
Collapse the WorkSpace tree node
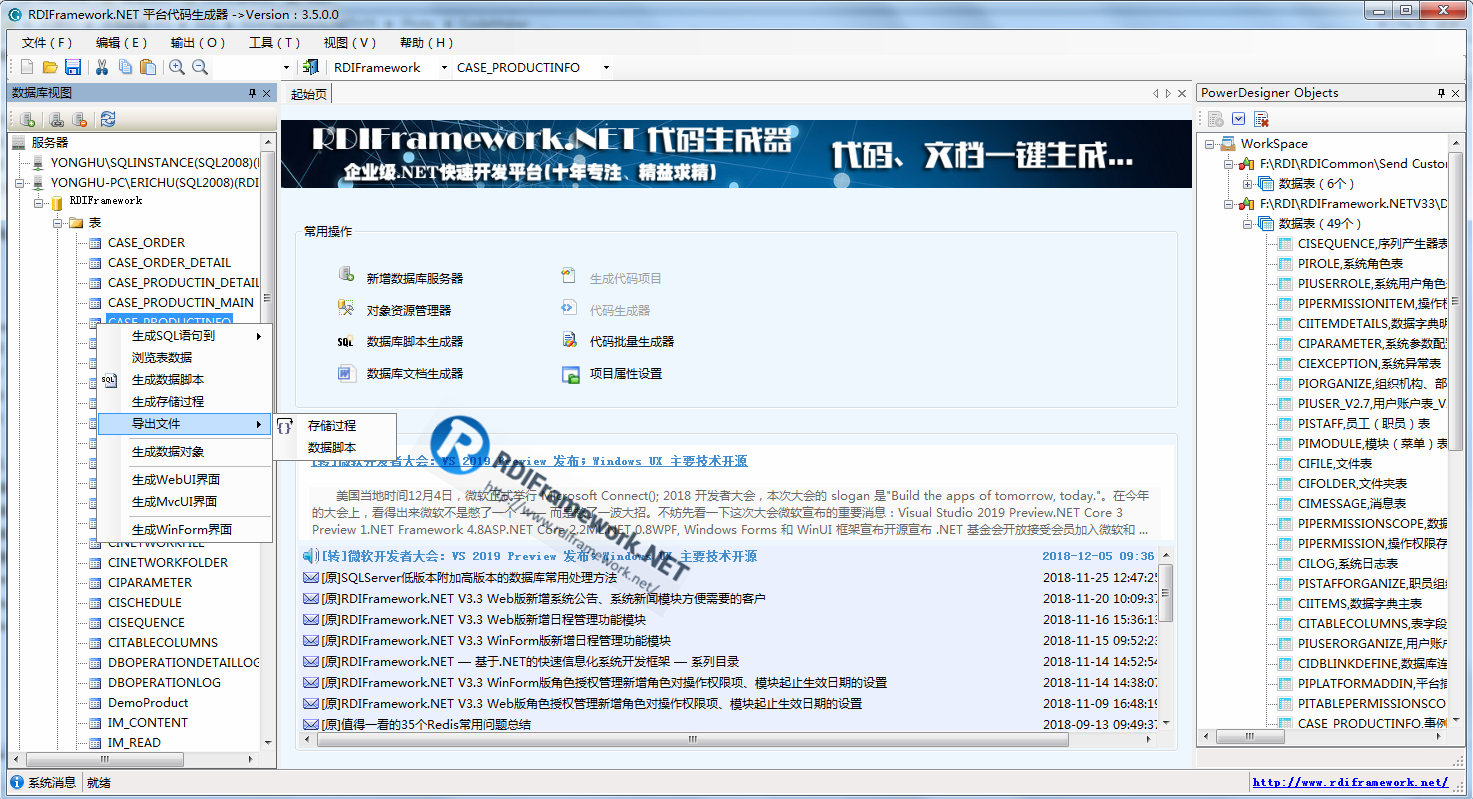[x=1210, y=143]
